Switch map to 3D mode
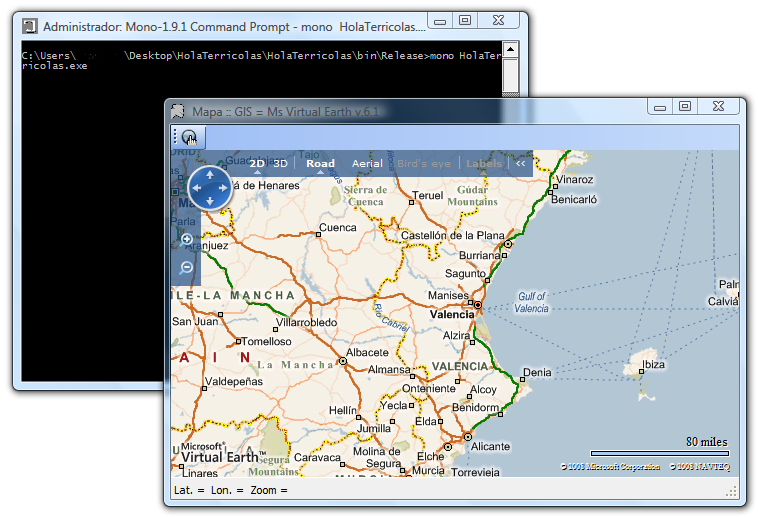This screenshot has height=517, width=758. point(280,163)
